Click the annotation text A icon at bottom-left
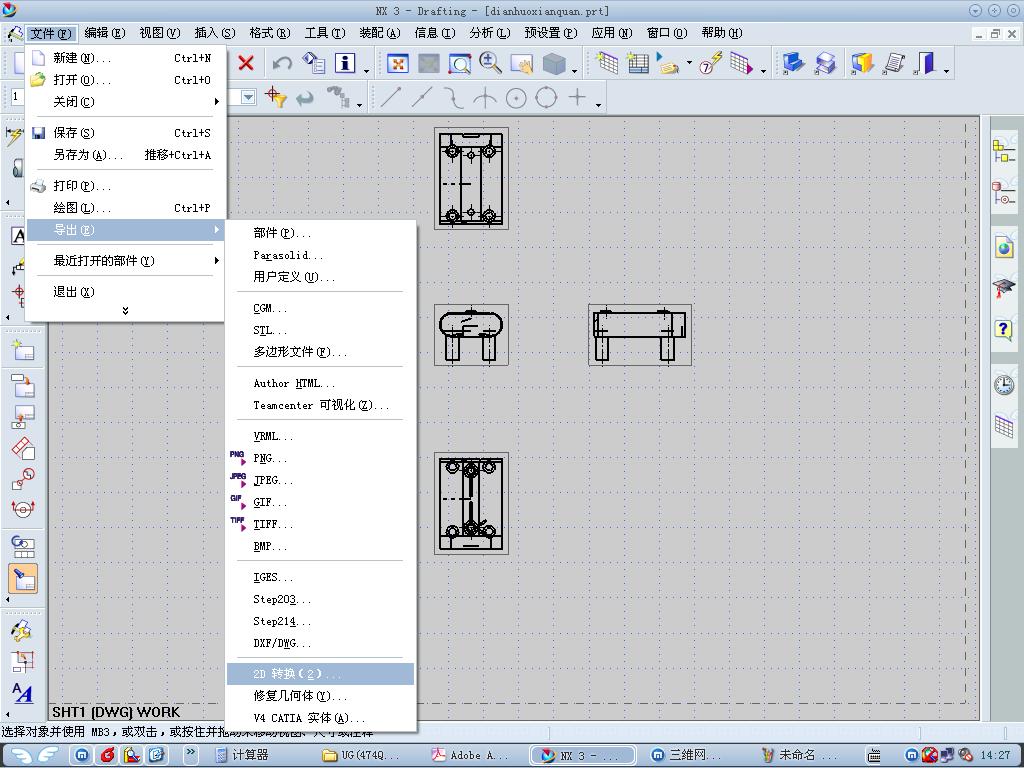 point(22,692)
